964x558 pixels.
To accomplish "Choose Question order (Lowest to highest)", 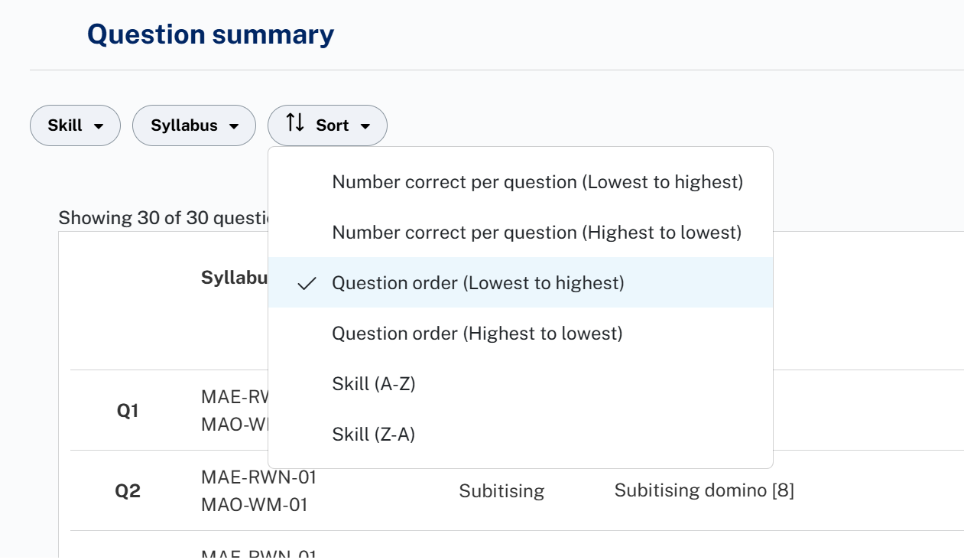I will [x=520, y=283].
